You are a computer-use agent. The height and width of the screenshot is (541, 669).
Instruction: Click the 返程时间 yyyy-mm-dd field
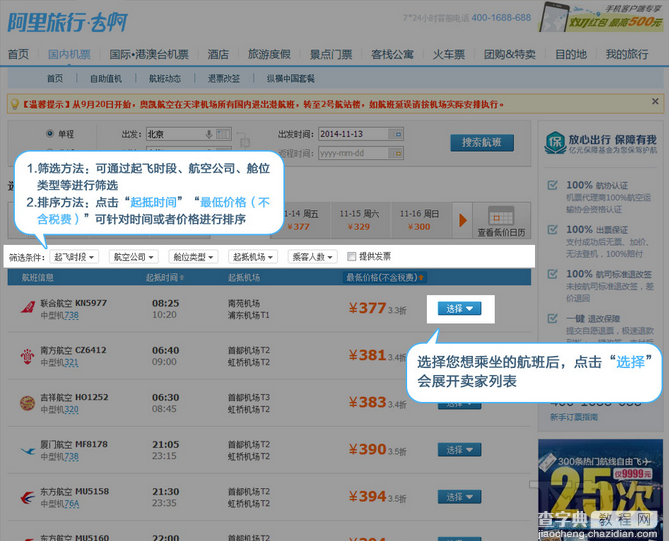click(x=361, y=153)
